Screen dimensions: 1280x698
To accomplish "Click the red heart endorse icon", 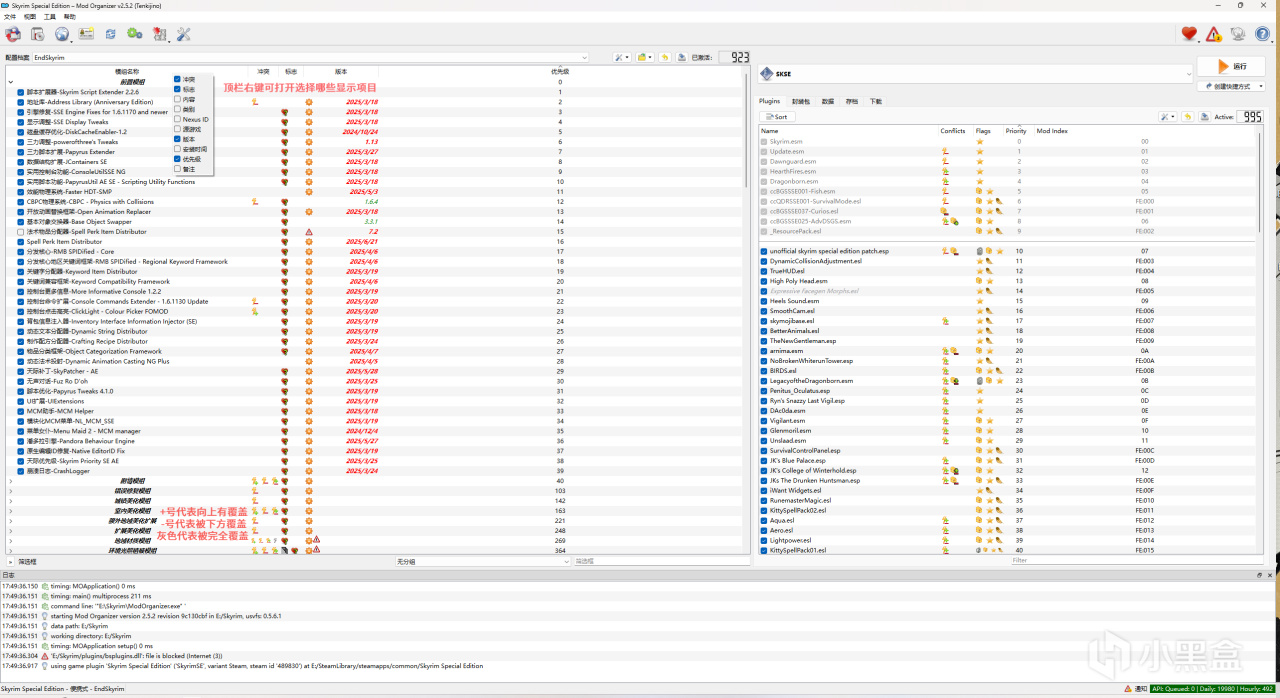I will click(1189, 35).
